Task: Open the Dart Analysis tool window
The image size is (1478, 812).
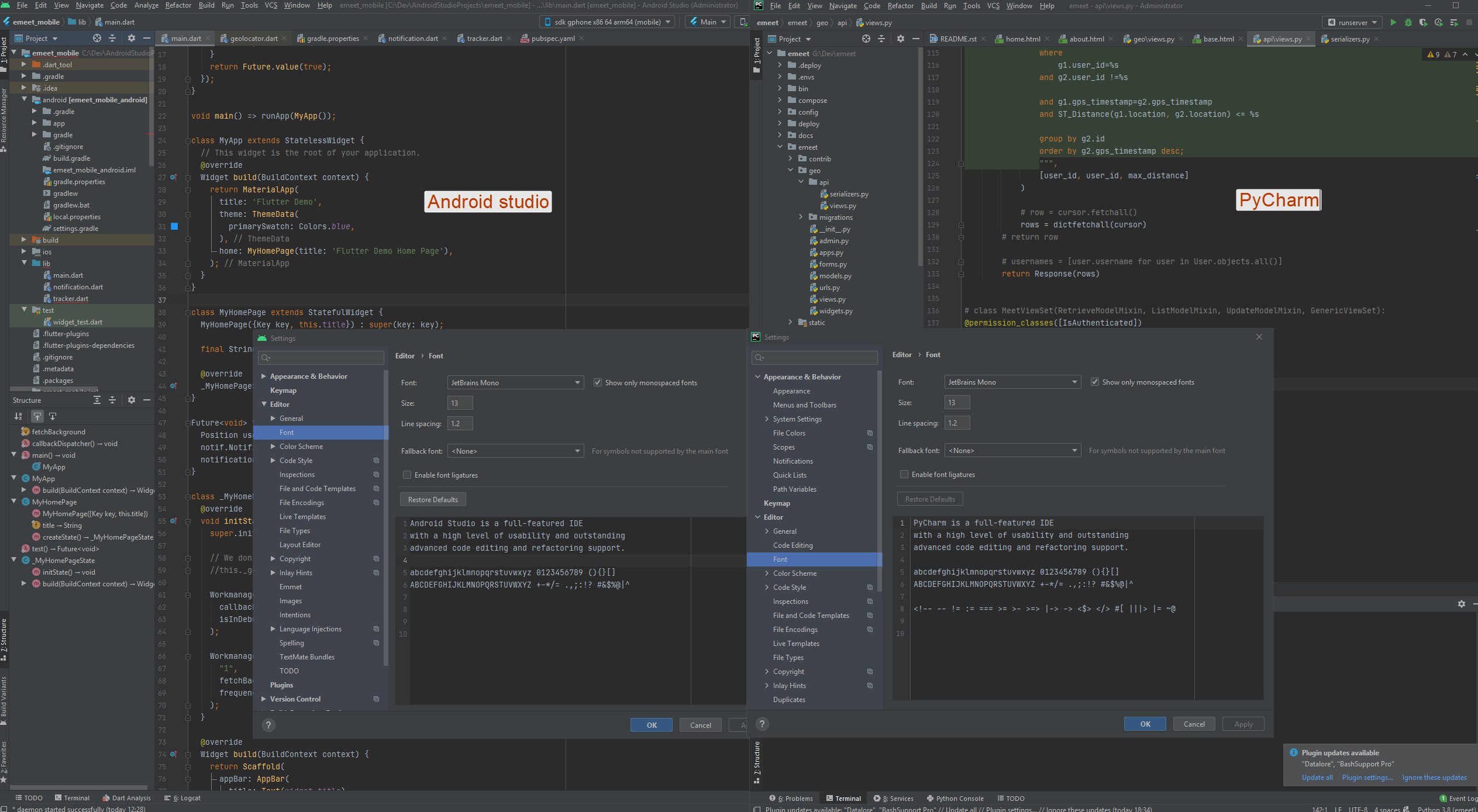Action: click(126, 797)
